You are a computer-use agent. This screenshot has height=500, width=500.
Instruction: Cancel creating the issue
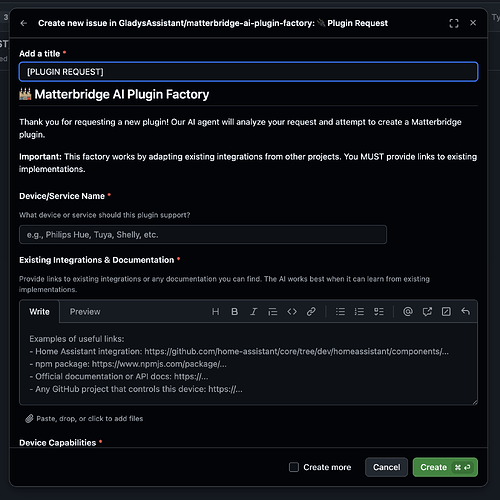386,467
